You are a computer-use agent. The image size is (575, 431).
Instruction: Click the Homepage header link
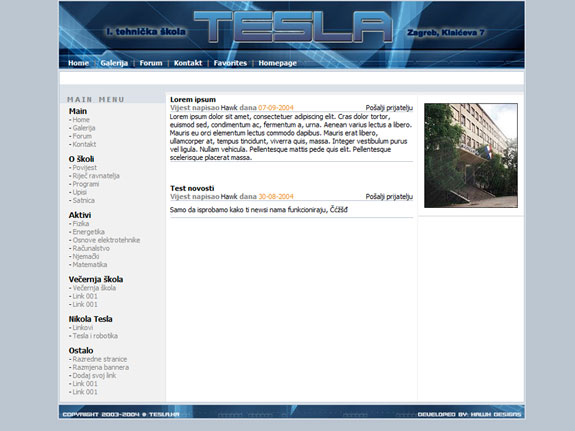(x=278, y=63)
